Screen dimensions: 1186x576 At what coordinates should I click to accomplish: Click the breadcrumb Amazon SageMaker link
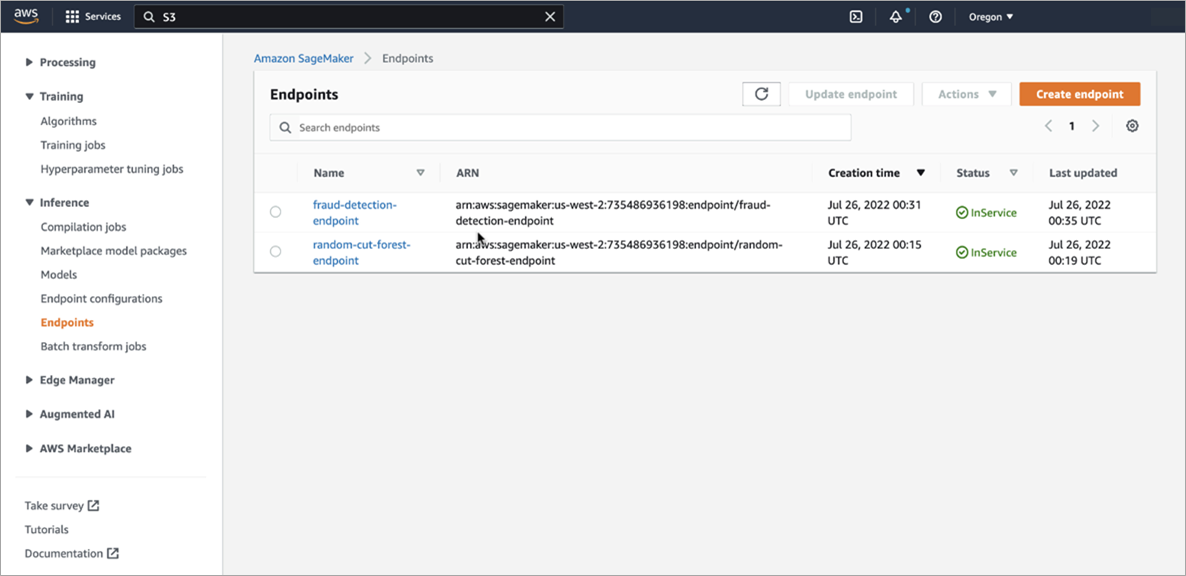(x=303, y=58)
